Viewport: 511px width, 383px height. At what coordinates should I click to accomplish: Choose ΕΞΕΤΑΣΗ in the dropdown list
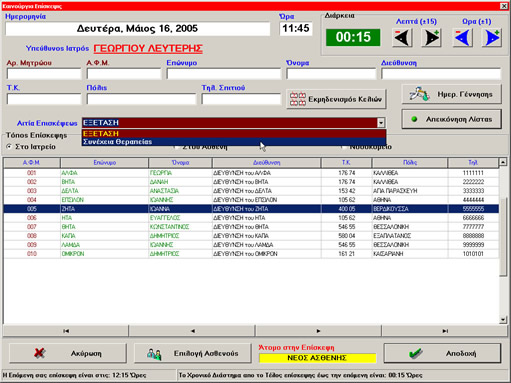pyautogui.click(x=234, y=133)
